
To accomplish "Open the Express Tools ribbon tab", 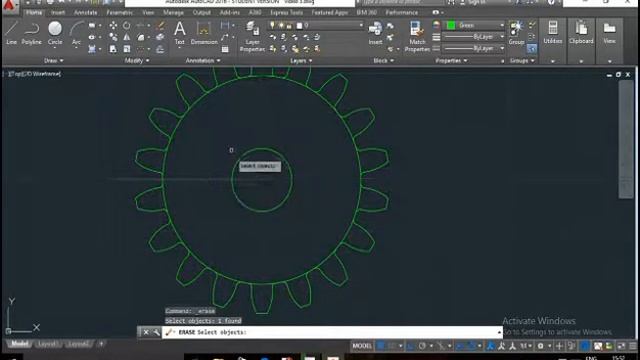I will (286, 12).
